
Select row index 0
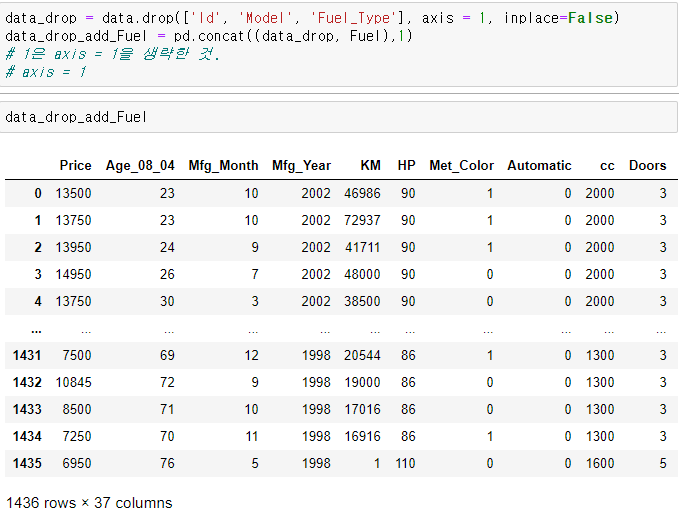(x=38, y=193)
